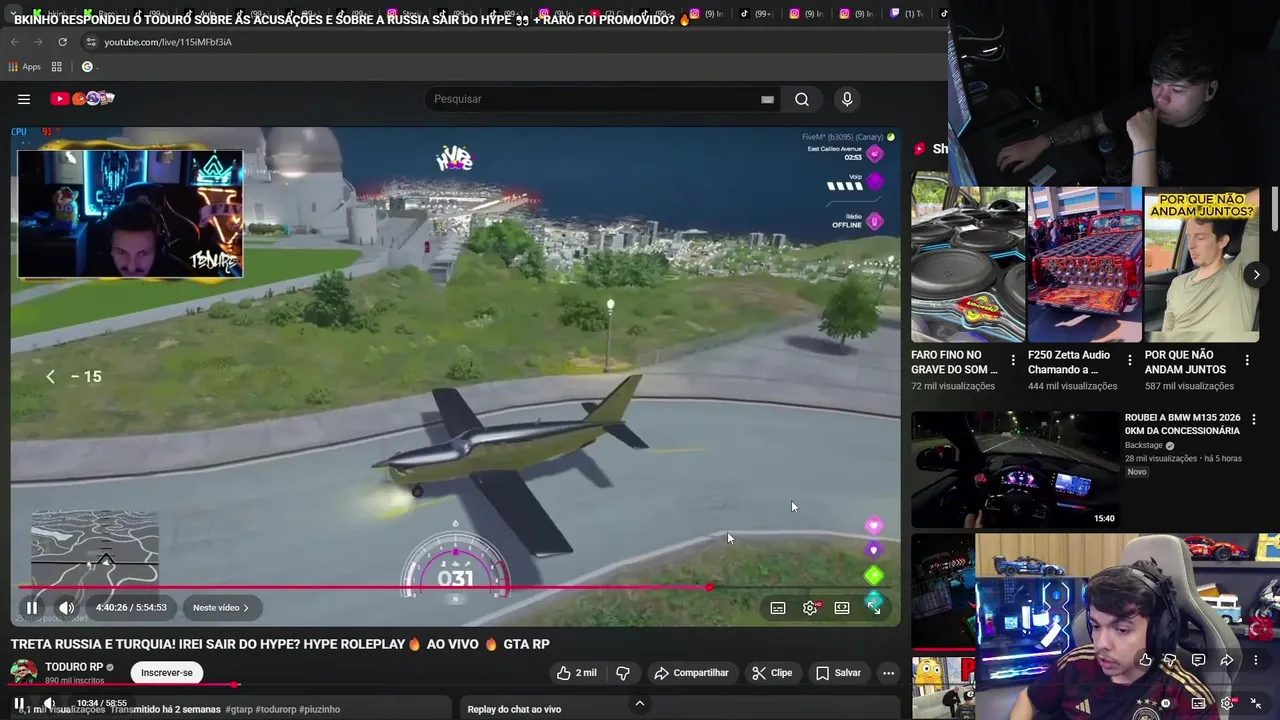Image resolution: width=1280 pixels, height=720 pixels.
Task: Dislike the TODURO RP video
Action: (623, 673)
